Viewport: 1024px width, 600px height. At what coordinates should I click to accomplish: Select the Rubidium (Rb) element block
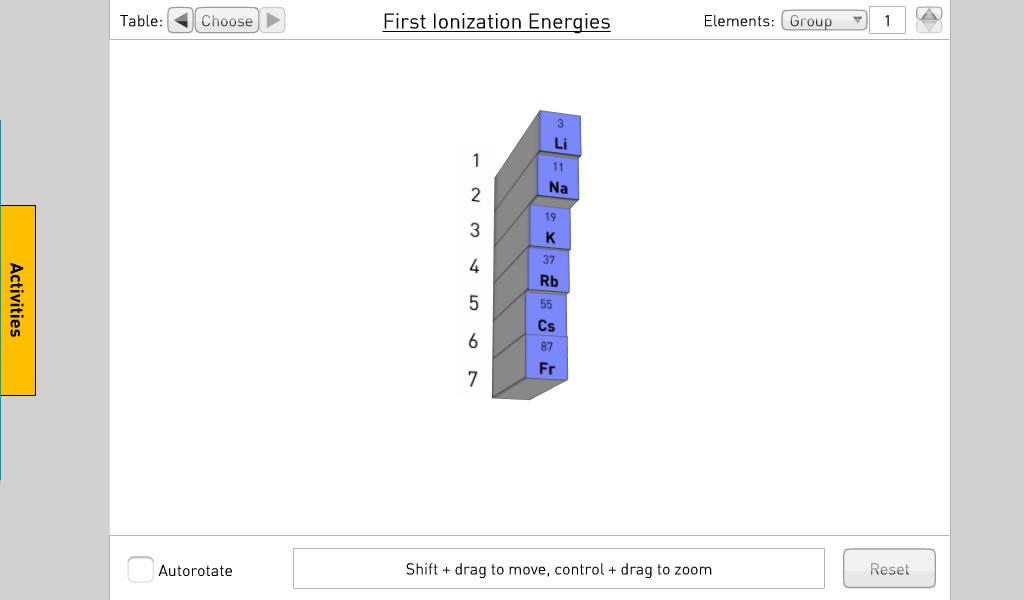549,272
